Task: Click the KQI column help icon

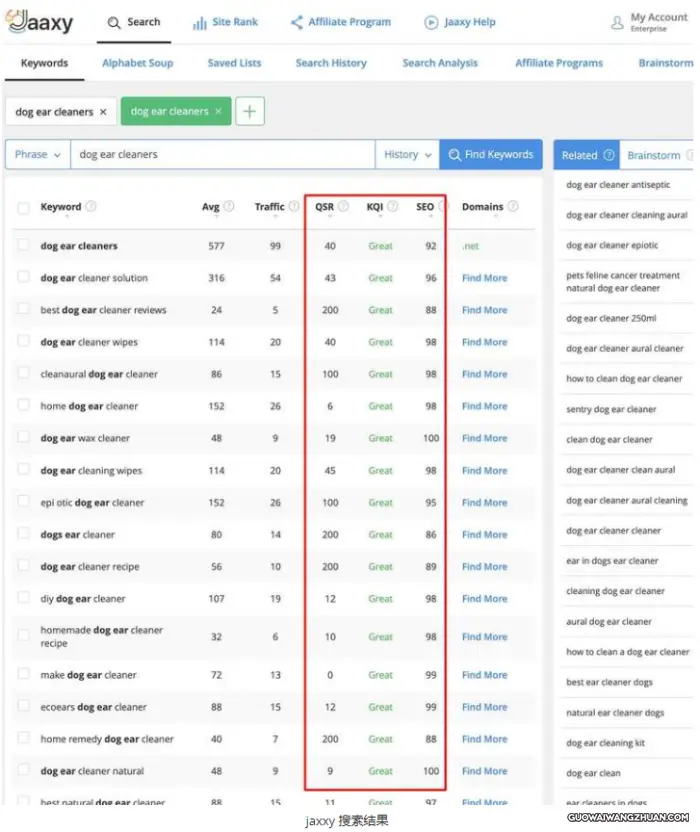Action: 393,206
